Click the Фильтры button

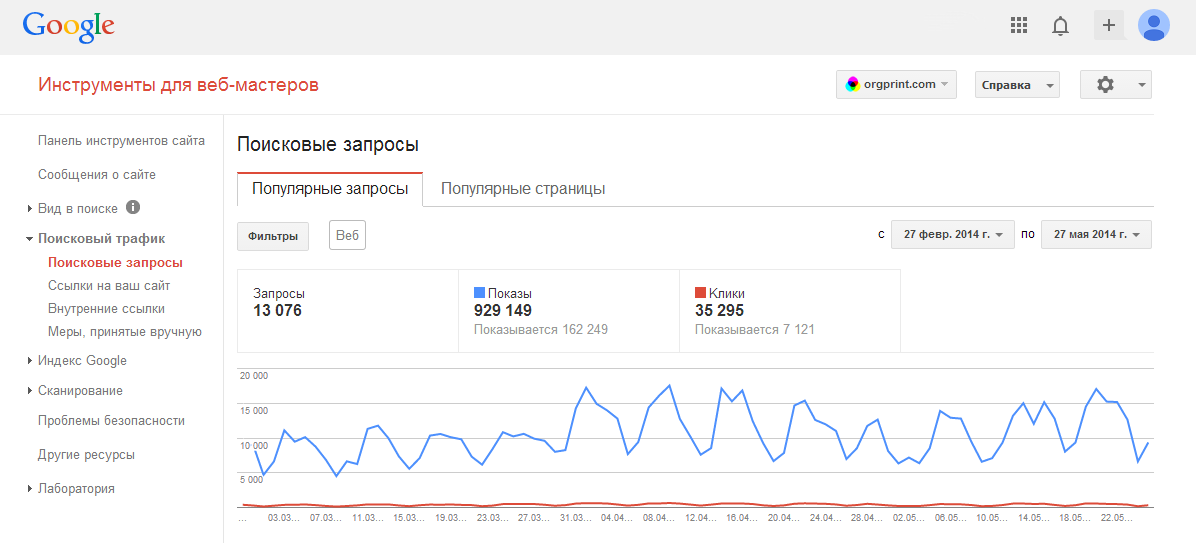point(273,236)
